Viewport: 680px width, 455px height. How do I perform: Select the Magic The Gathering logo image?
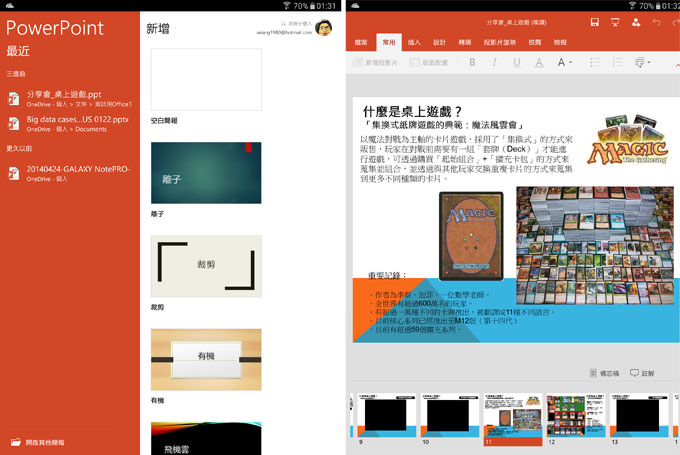[627, 140]
